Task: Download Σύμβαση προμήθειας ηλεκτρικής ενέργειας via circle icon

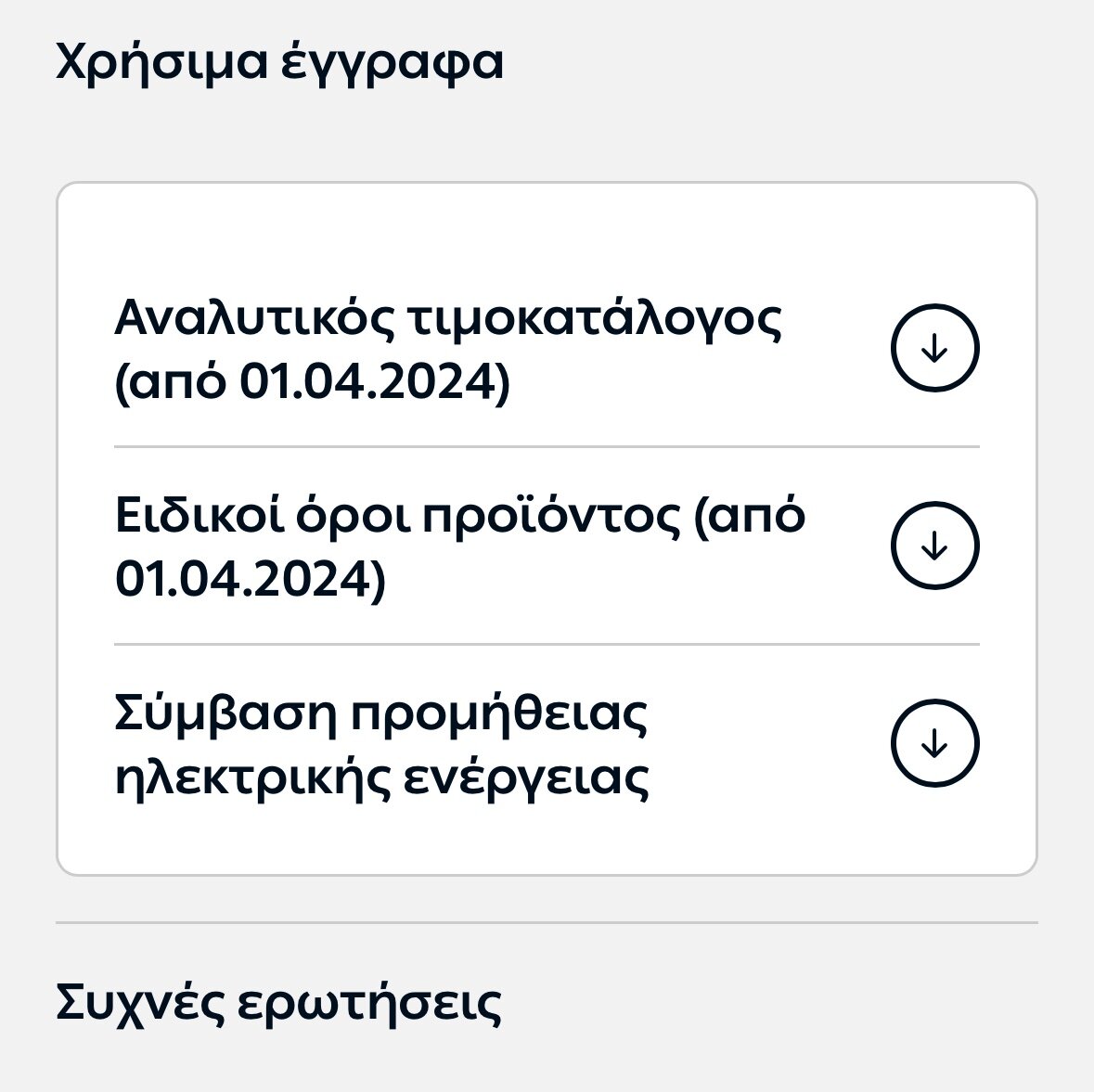Action: (x=935, y=742)
